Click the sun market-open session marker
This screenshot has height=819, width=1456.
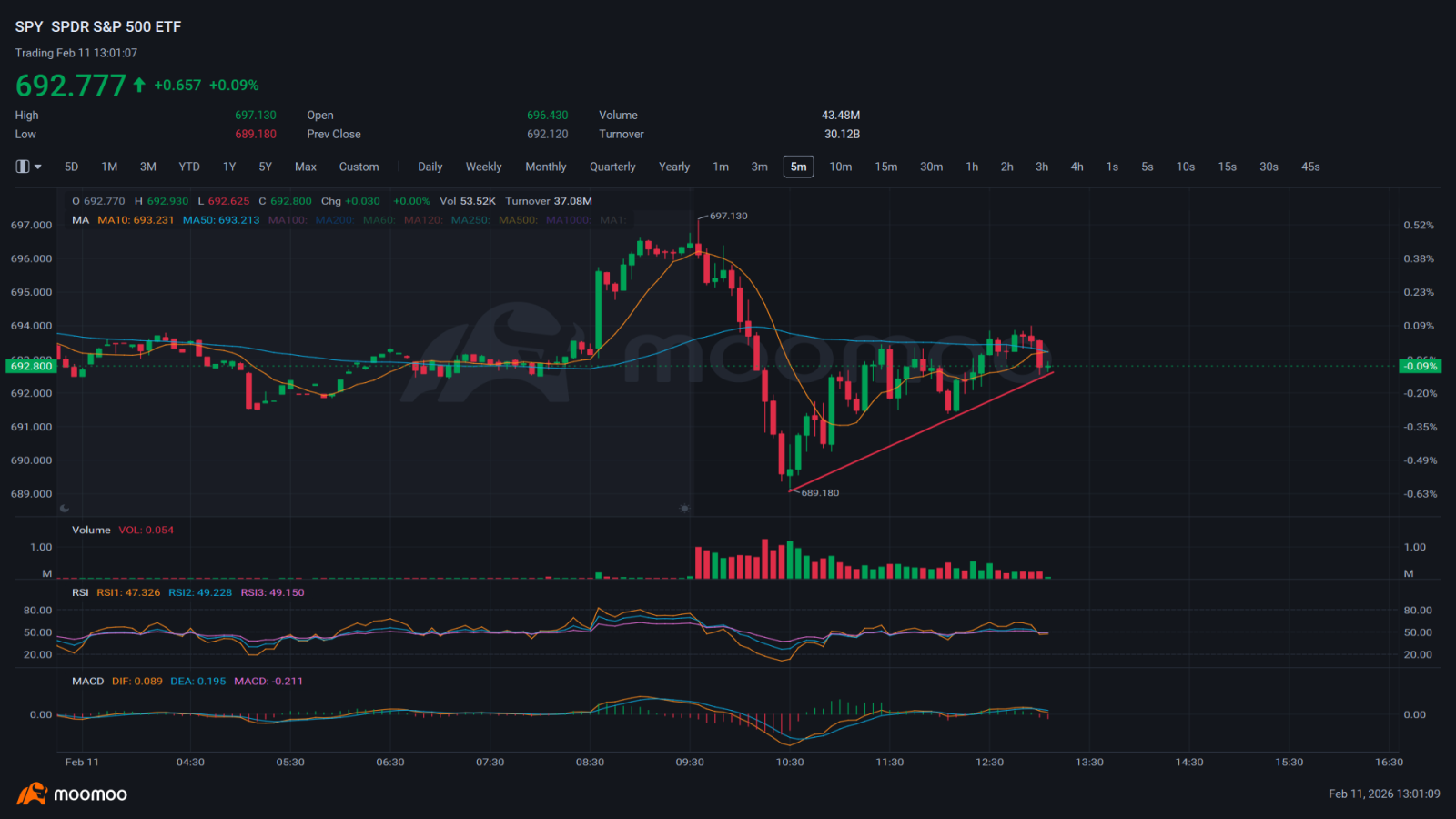tap(684, 509)
